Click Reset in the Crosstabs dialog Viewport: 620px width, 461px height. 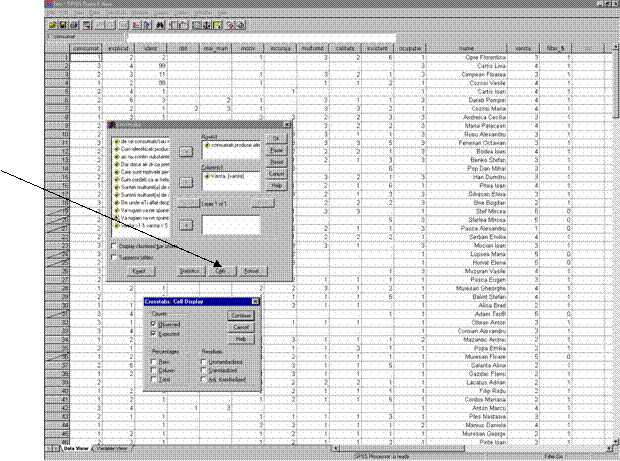click(x=276, y=162)
